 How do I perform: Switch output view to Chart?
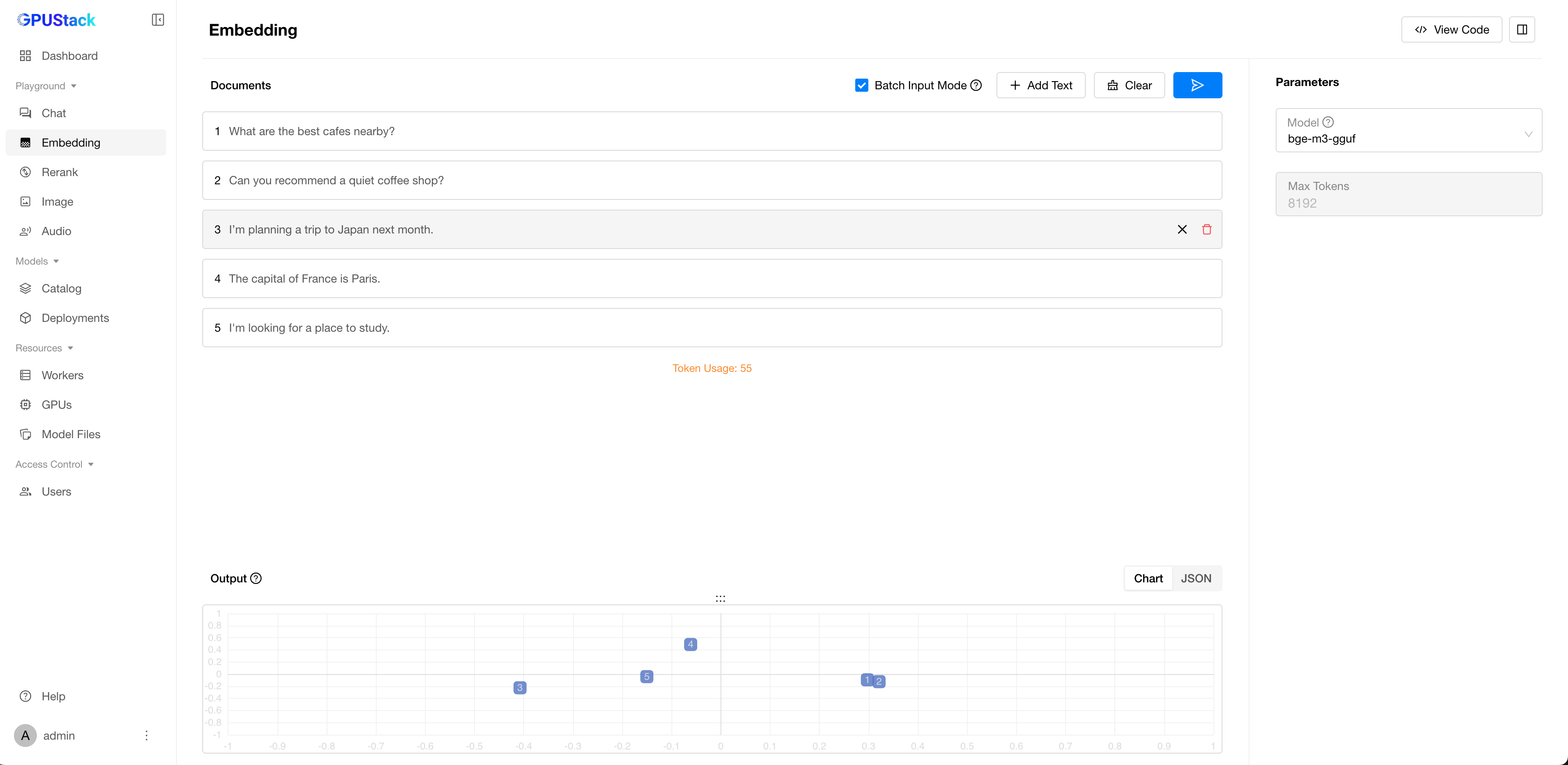tap(1148, 579)
